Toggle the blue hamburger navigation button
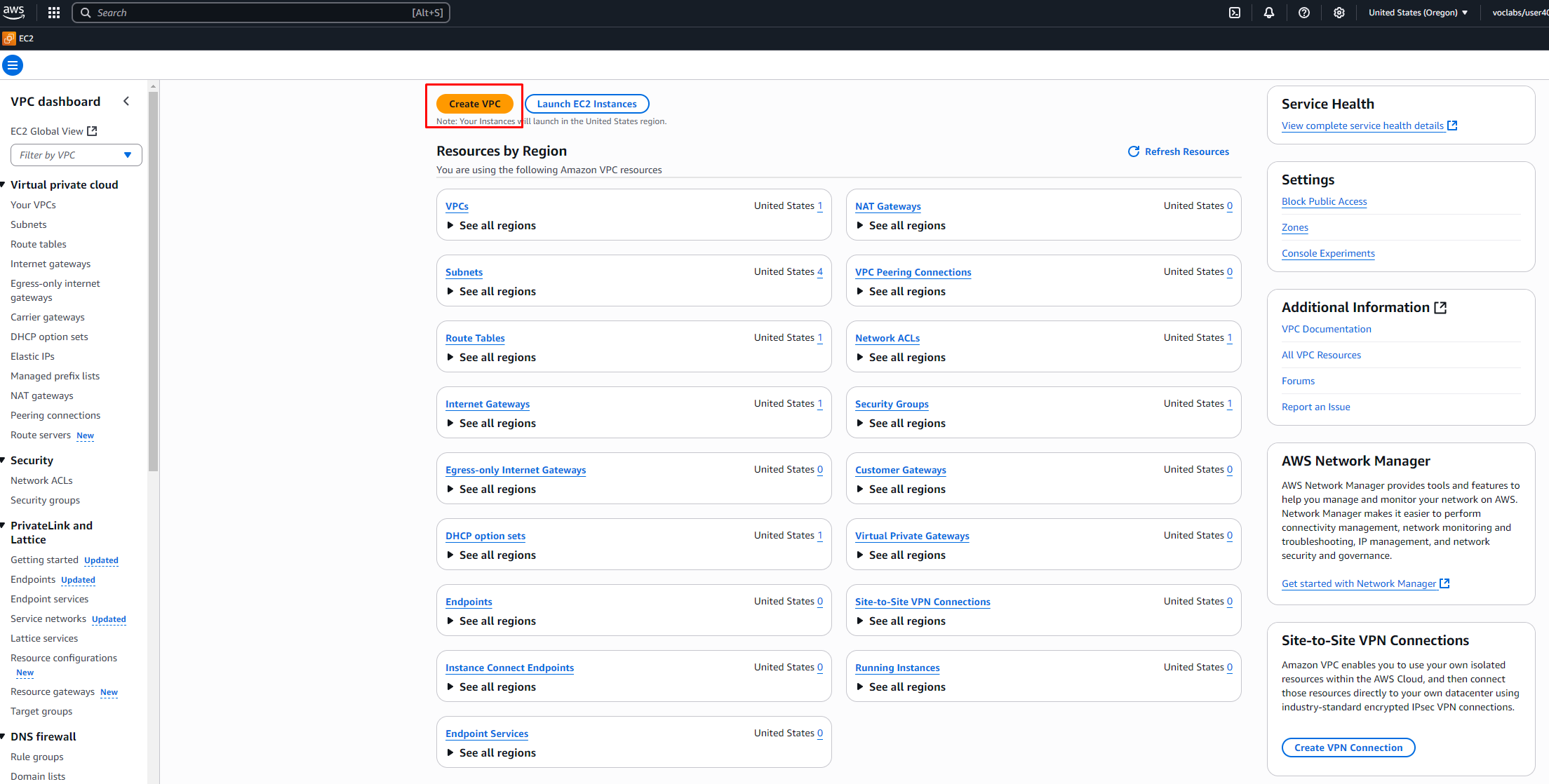Screen dimensions: 1549x784 13,65
